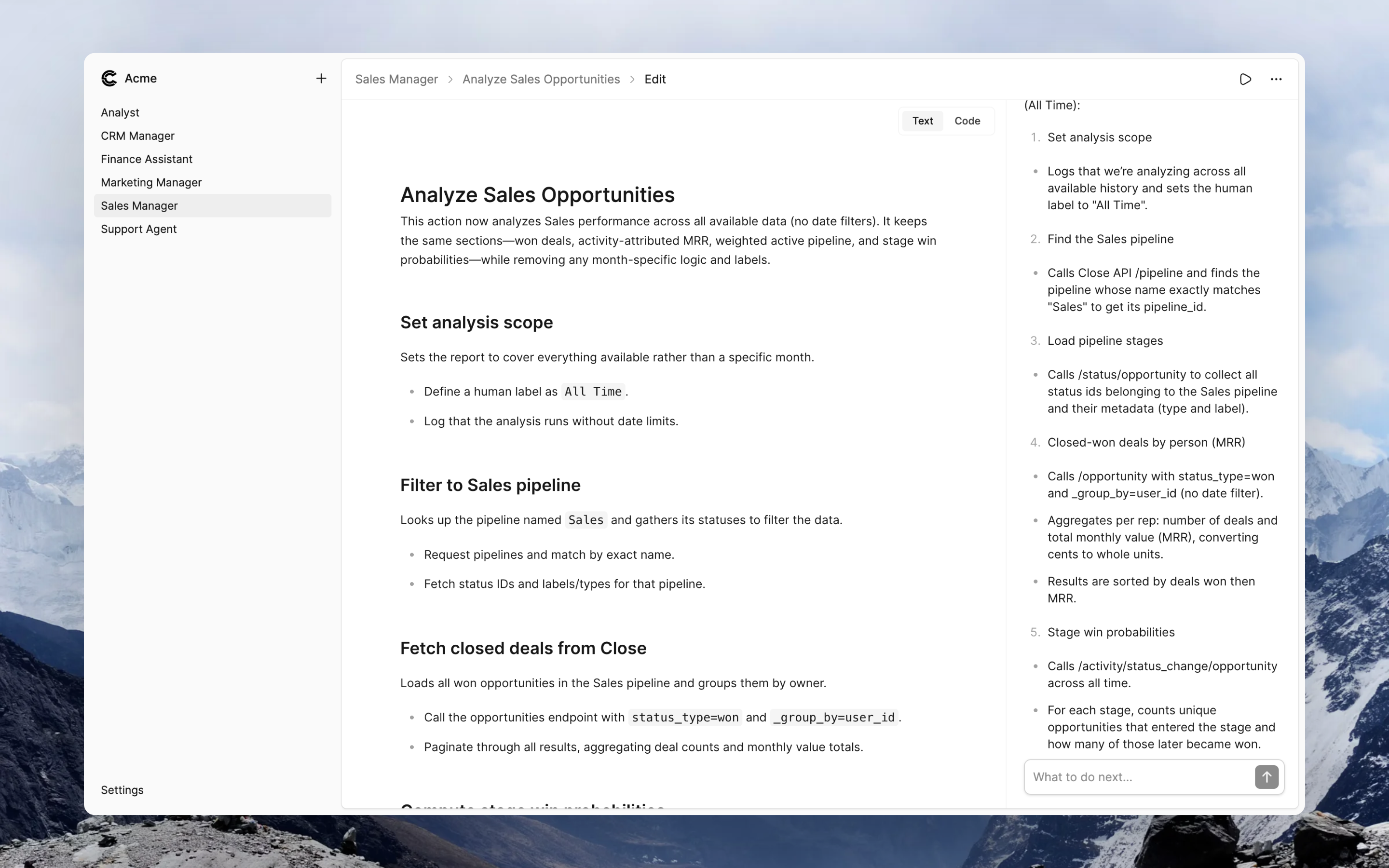1389x868 pixels.
Task: Switch to the Code view tab
Action: pyautogui.click(x=967, y=121)
